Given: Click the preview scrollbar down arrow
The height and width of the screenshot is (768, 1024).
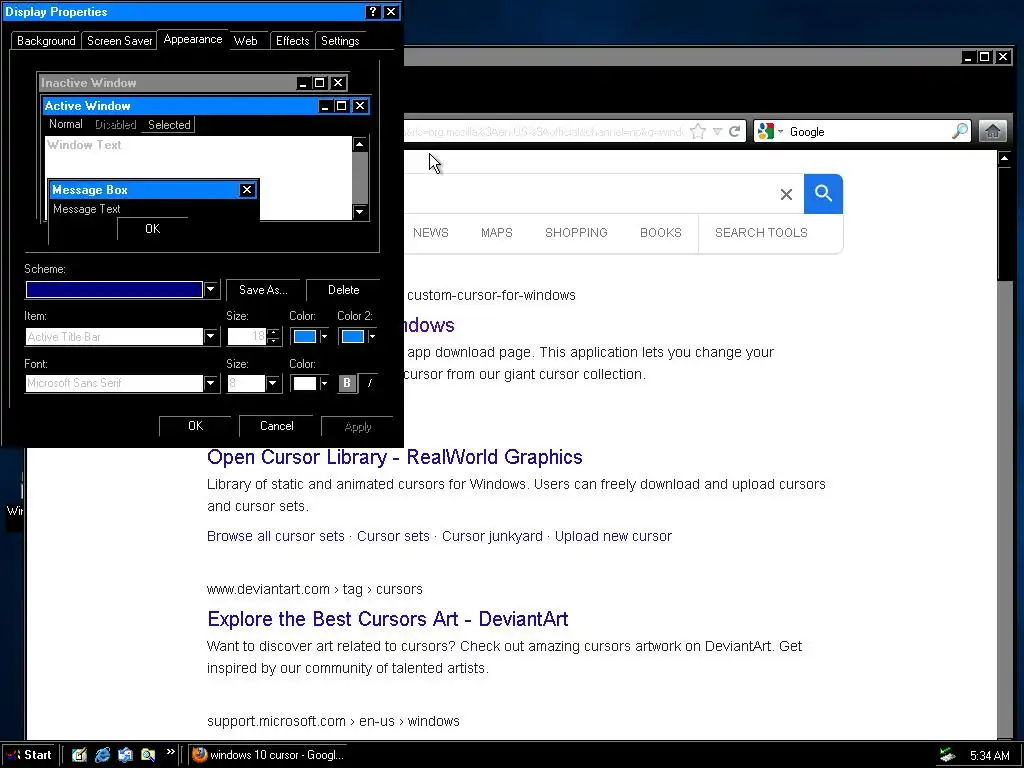Looking at the screenshot, I should (x=360, y=212).
